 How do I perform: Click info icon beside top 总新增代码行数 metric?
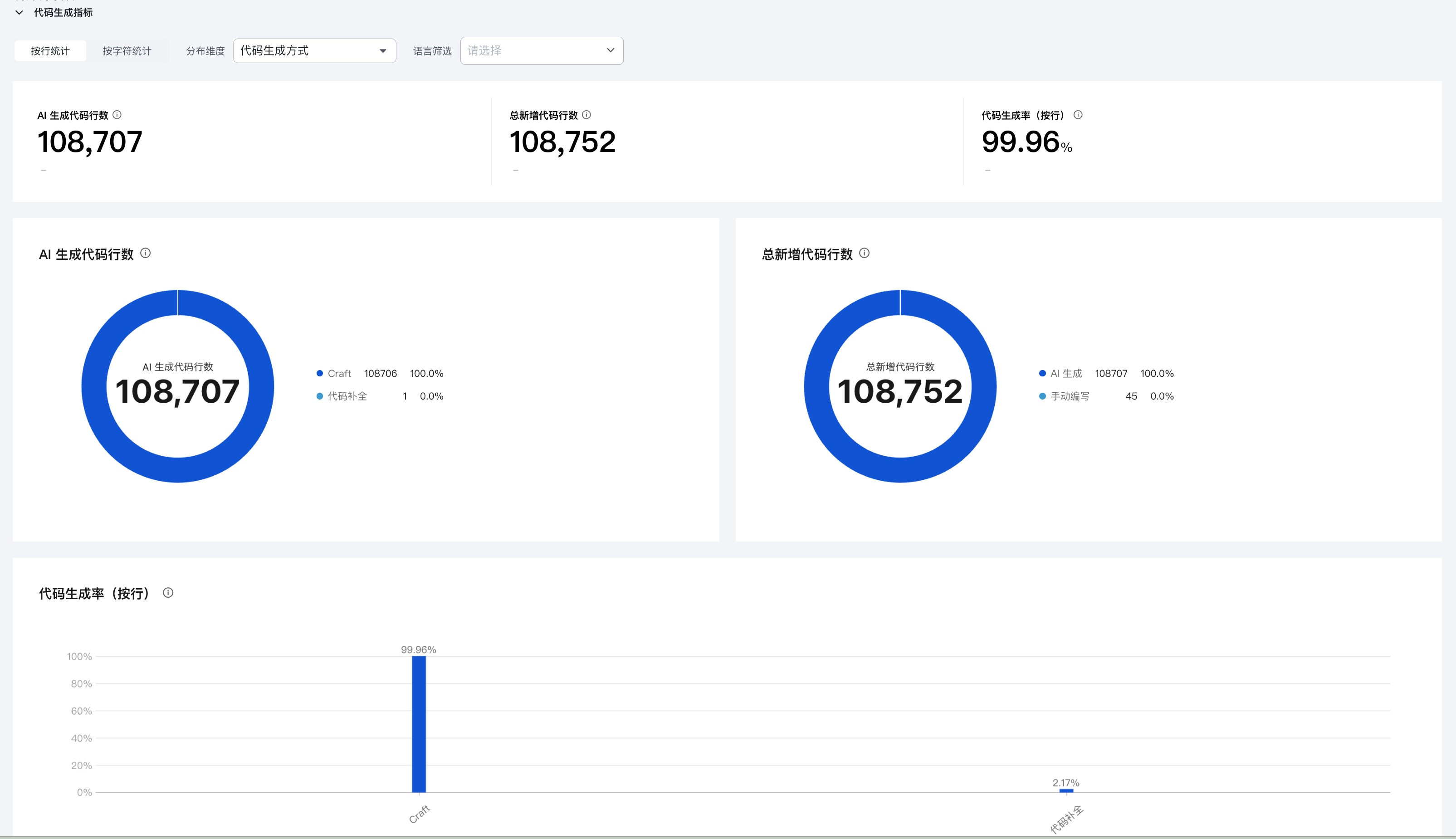coord(586,115)
